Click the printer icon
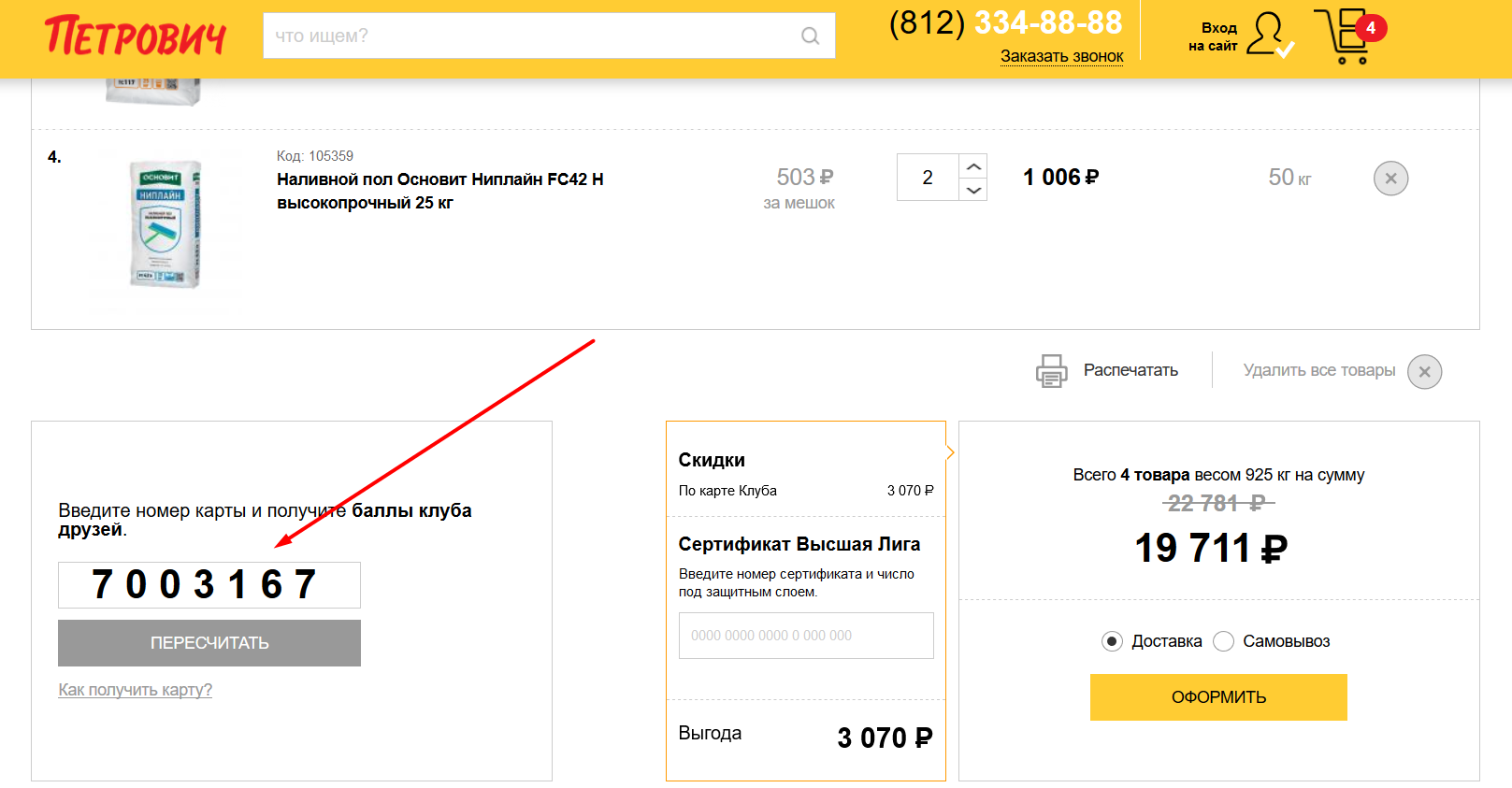1512x788 pixels. (x=1052, y=371)
